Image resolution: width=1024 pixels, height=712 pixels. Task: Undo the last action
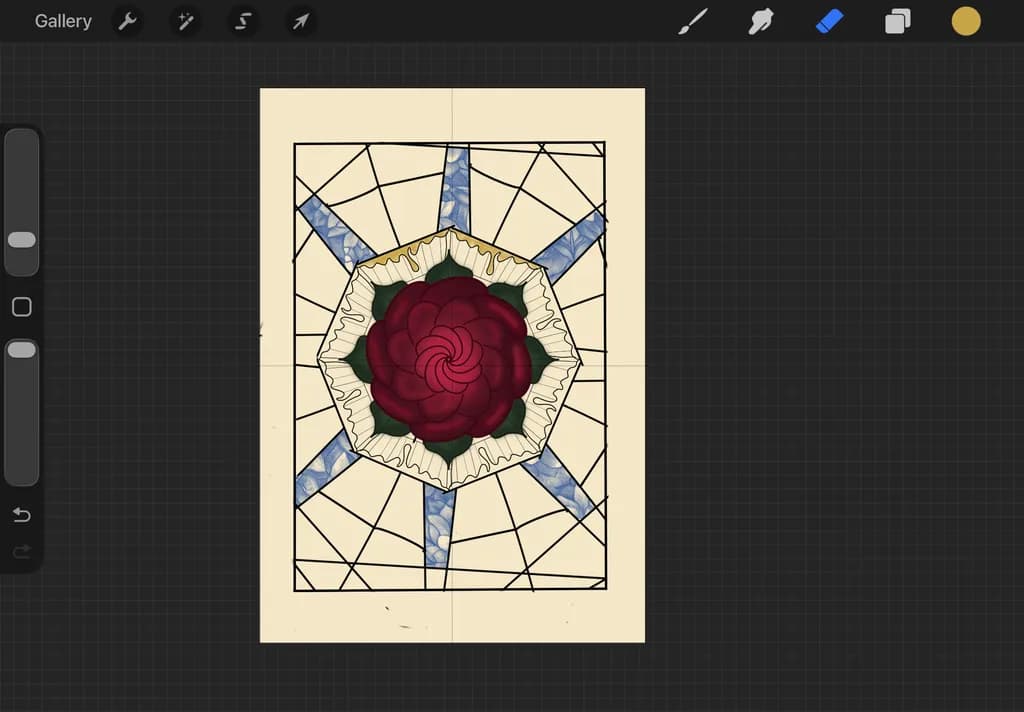(22, 515)
